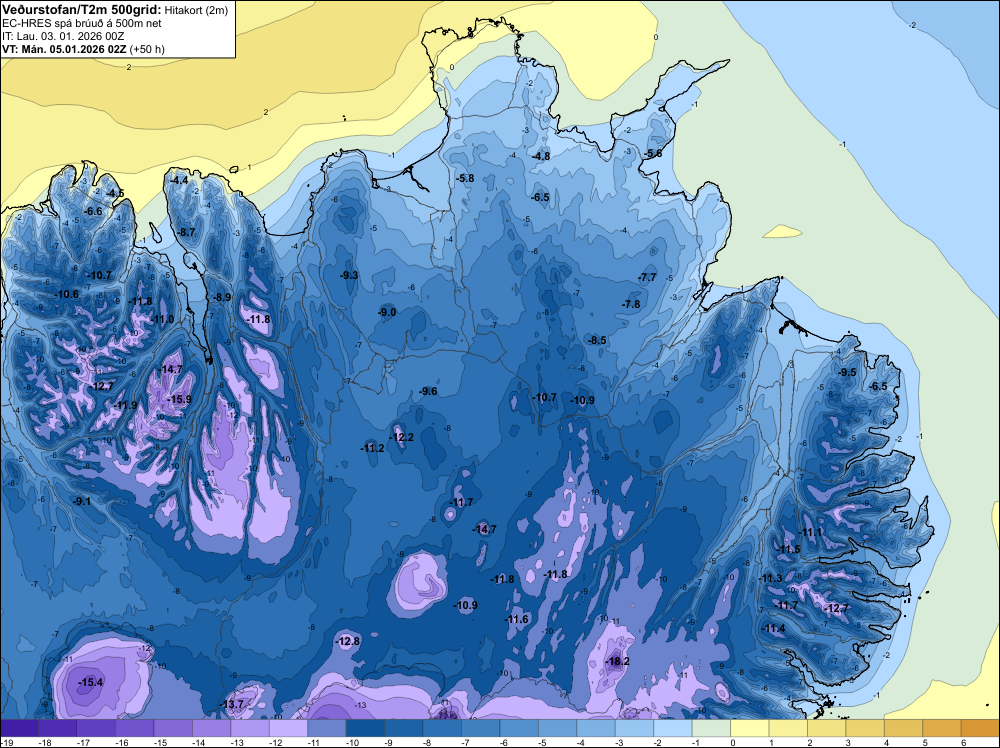Image resolution: width=1000 pixels, height=748 pixels.
Task: Click legend swatch between -1 and 0
Action: coord(711,727)
